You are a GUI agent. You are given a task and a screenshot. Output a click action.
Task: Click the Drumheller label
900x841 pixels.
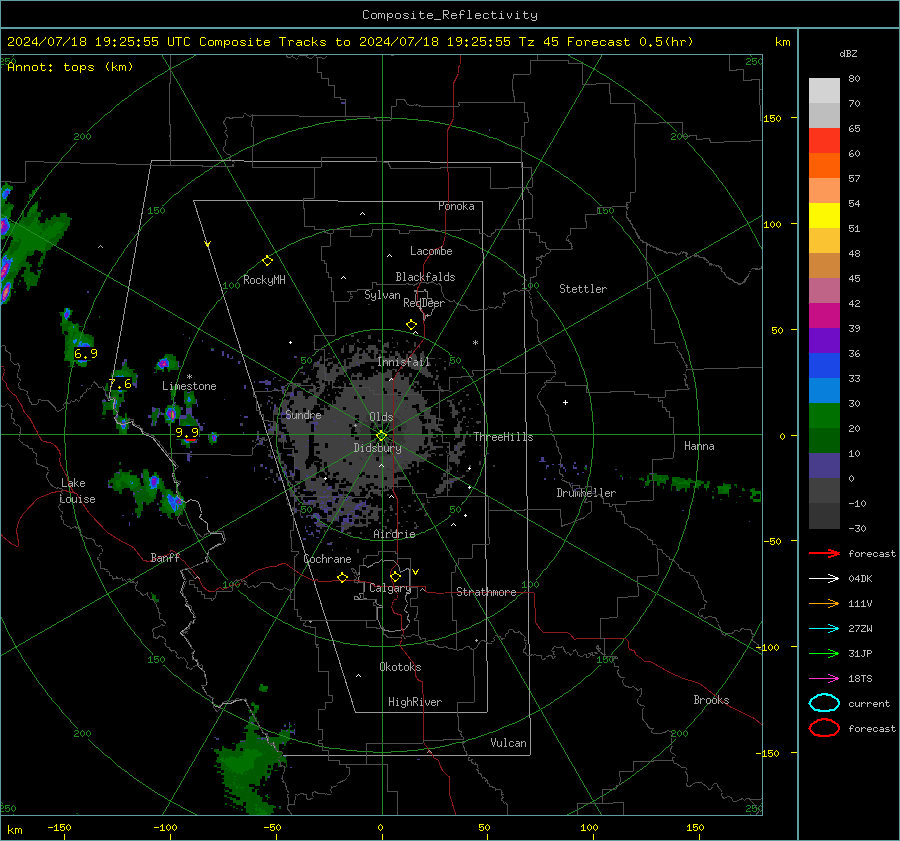click(586, 493)
